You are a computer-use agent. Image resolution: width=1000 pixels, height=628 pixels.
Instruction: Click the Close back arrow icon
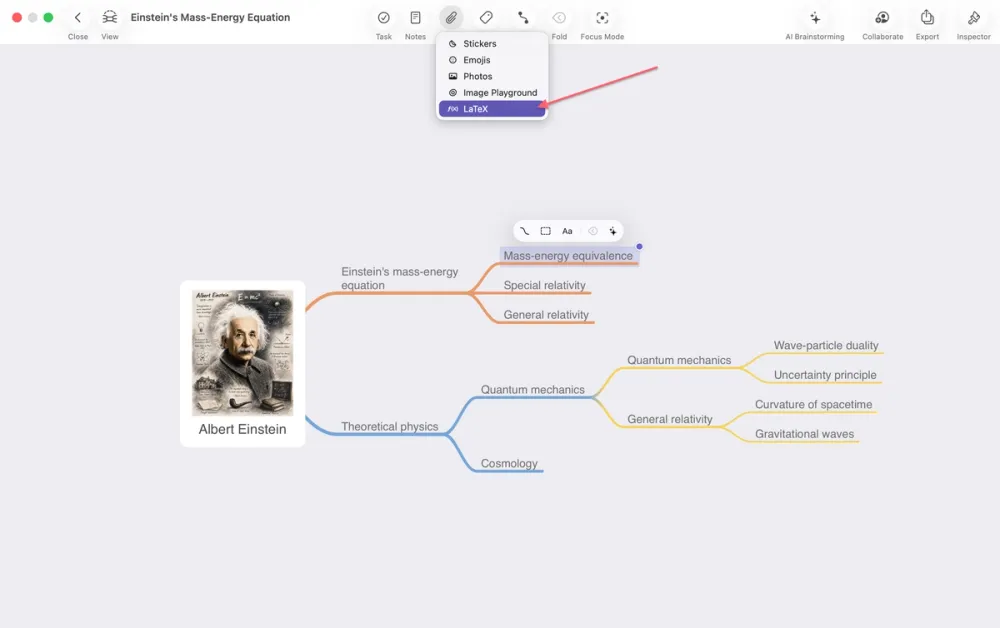tap(78, 18)
